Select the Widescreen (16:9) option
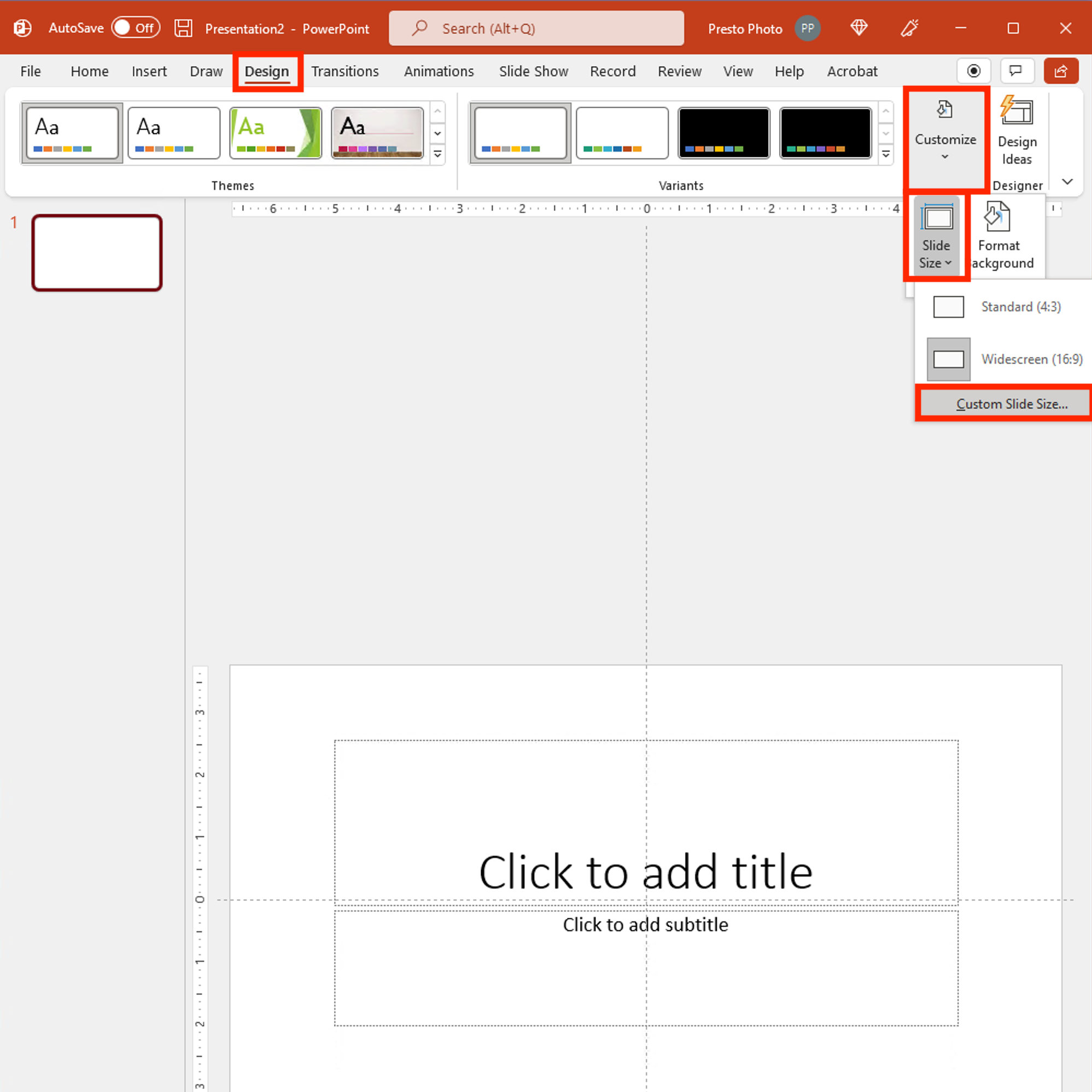The height and width of the screenshot is (1092, 1092). pos(1031,359)
